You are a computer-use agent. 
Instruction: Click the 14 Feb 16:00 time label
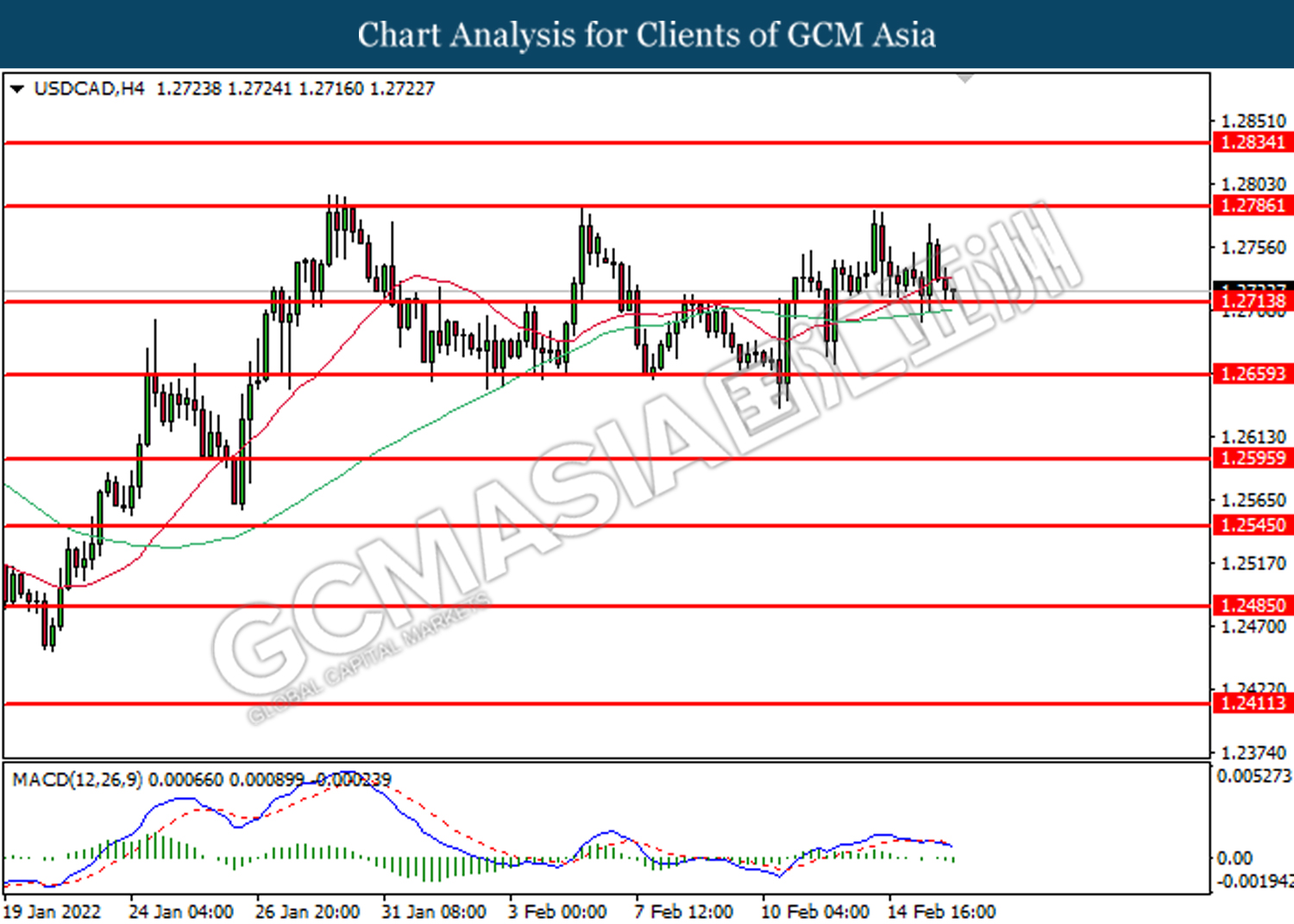[941, 912]
